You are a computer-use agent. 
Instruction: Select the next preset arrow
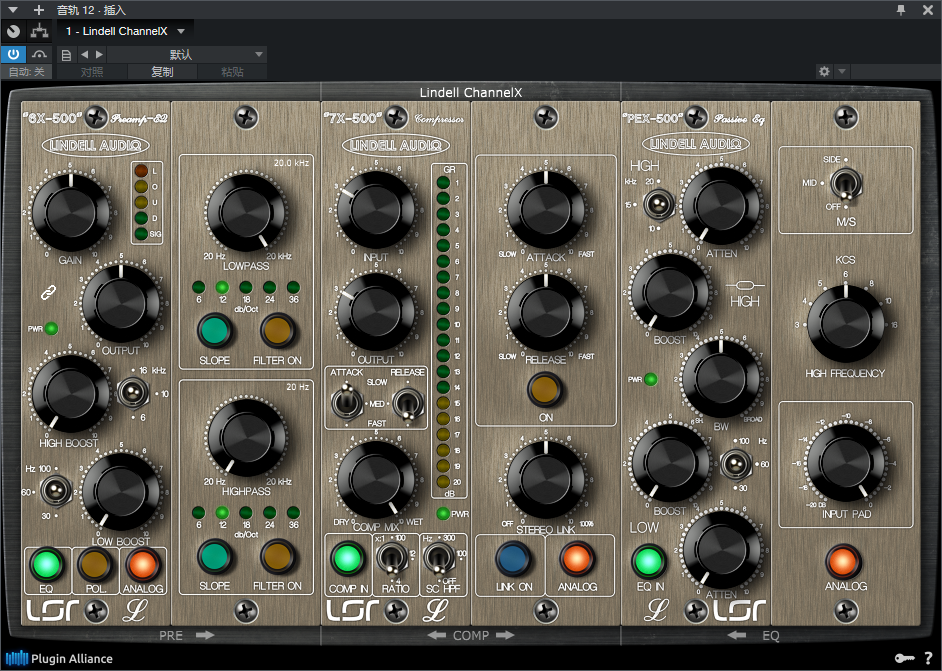pyautogui.click(x=99, y=55)
